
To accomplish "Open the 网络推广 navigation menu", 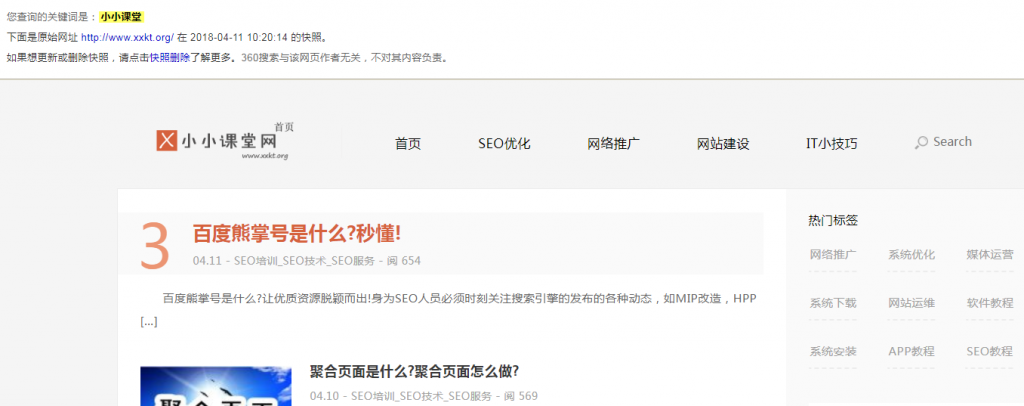I will click(613, 144).
